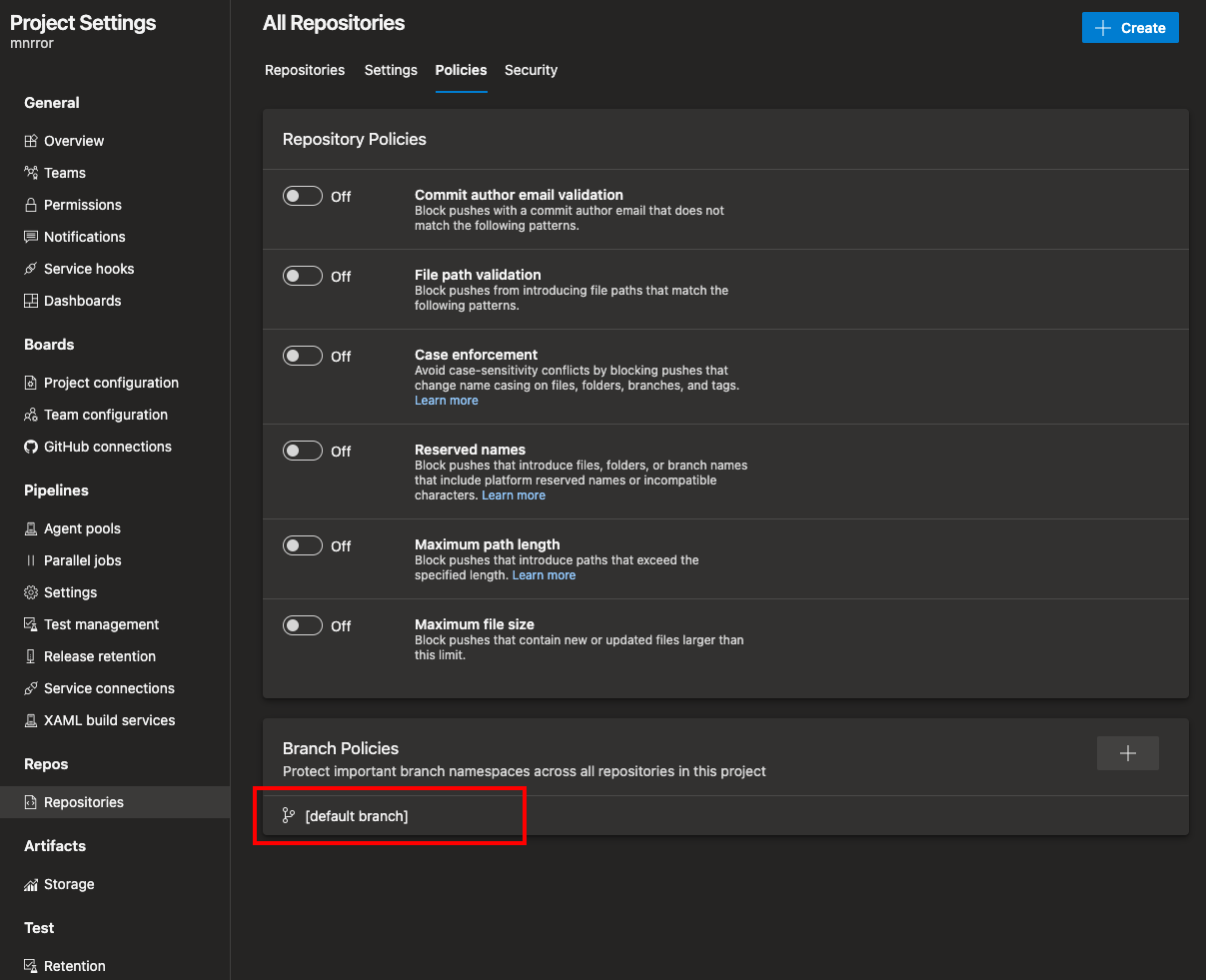The image size is (1206, 980).
Task: Click the Project Settings heading
Action: 83,23
